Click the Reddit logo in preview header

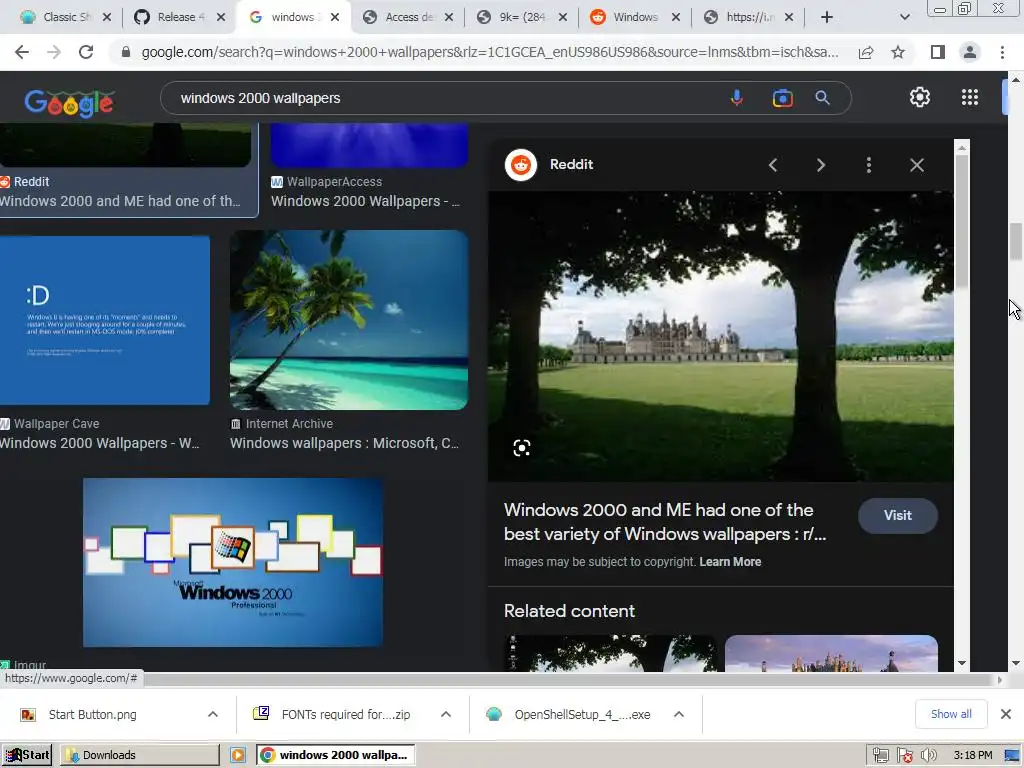(x=520, y=165)
